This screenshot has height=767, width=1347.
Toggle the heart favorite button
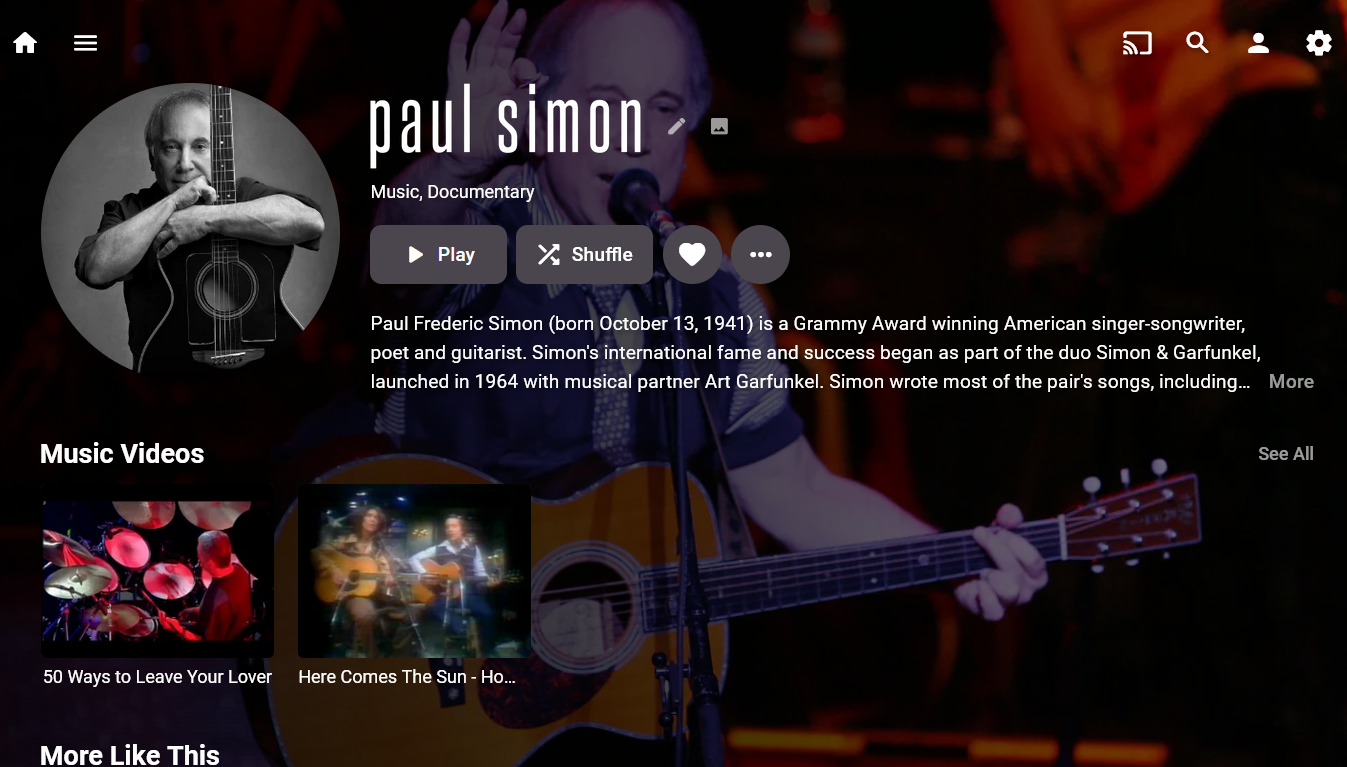pyautogui.click(x=692, y=254)
